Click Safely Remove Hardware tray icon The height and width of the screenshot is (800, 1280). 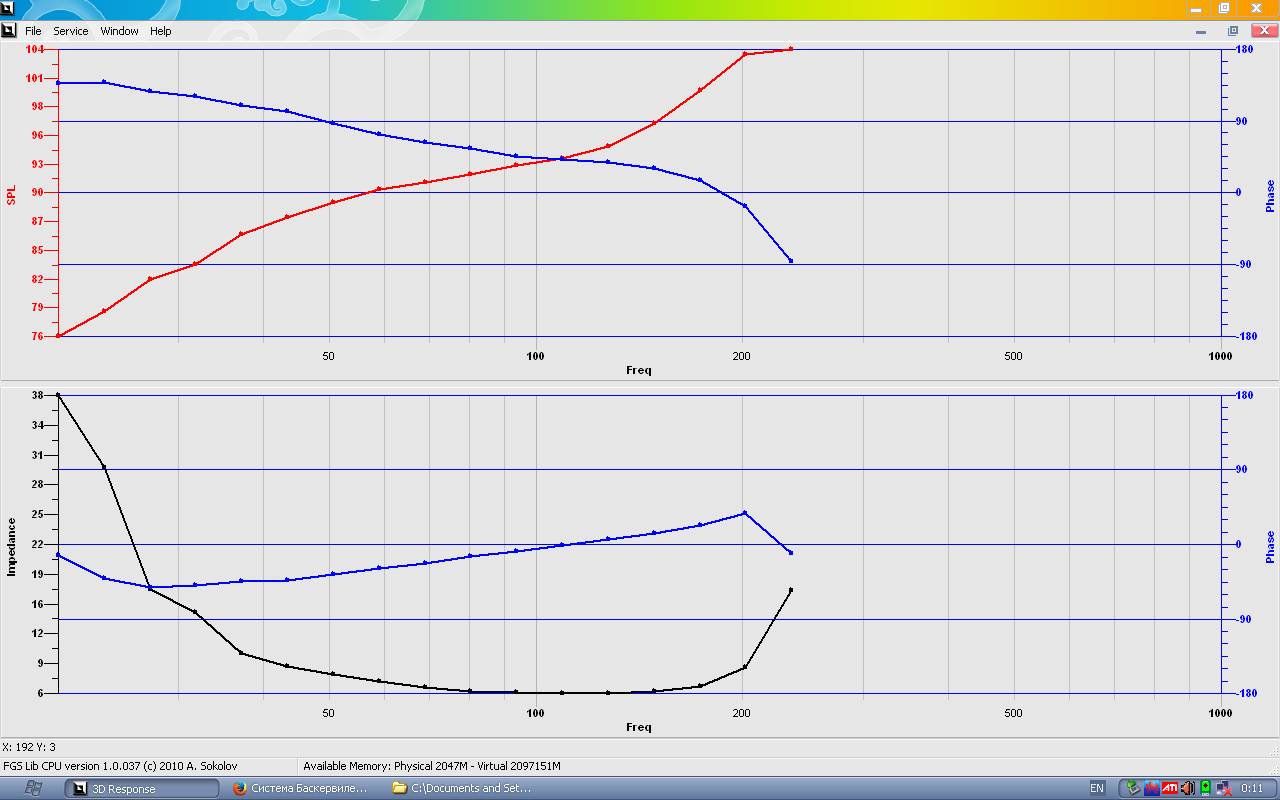pos(1132,788)
